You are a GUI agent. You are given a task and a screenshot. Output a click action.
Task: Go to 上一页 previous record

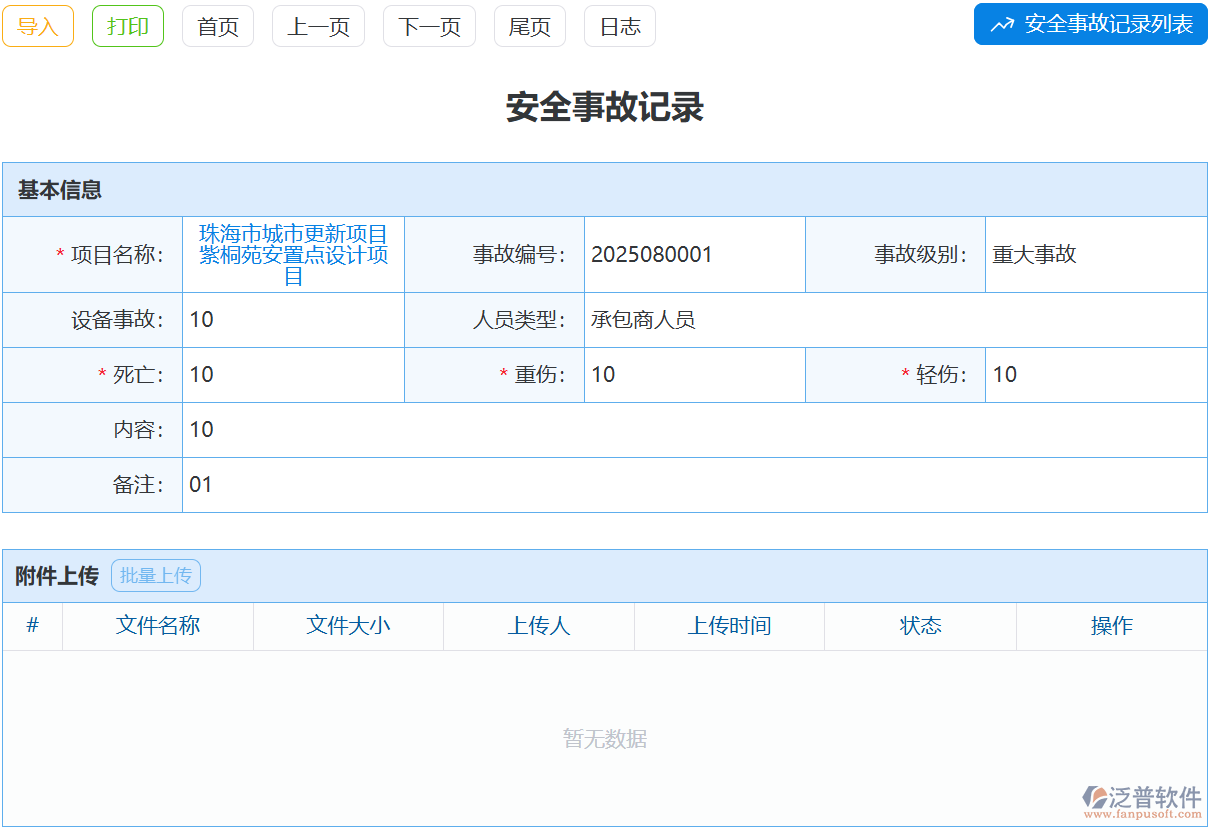coord(318,26)
